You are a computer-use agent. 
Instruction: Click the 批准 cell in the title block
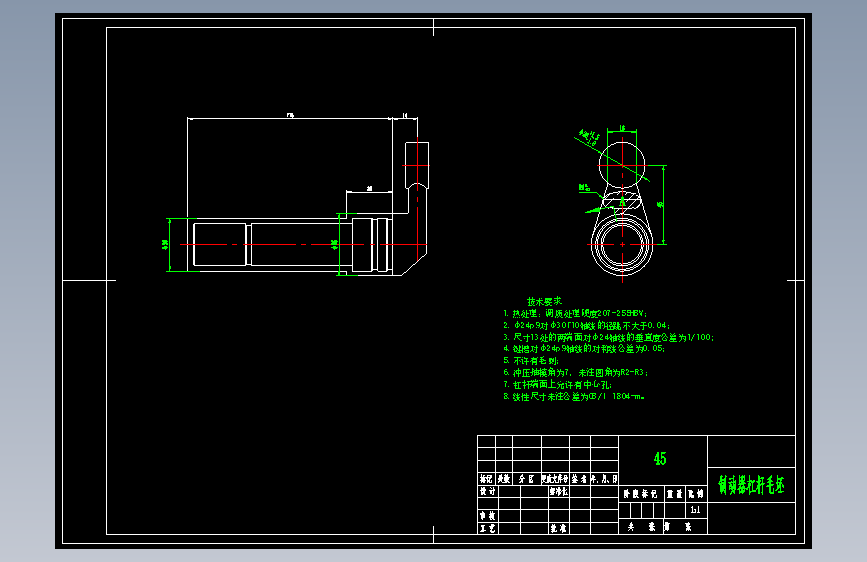[558, 528]
